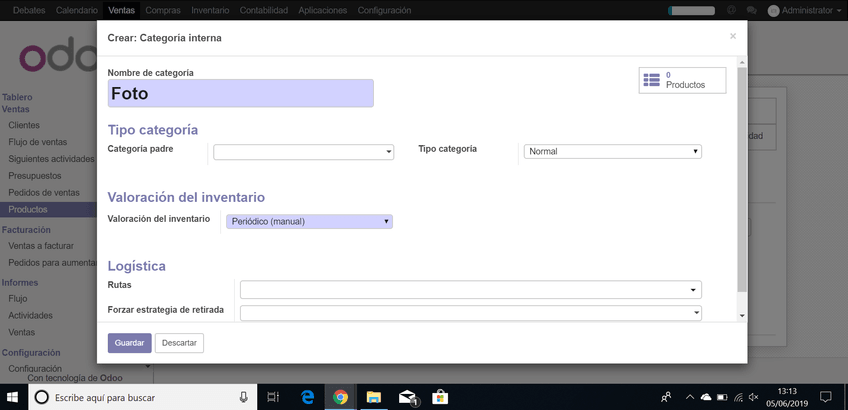Expand the Categoría padre dropdown
Image resolution: width=848 pixels, height=410 pixels.
point(304,152)
